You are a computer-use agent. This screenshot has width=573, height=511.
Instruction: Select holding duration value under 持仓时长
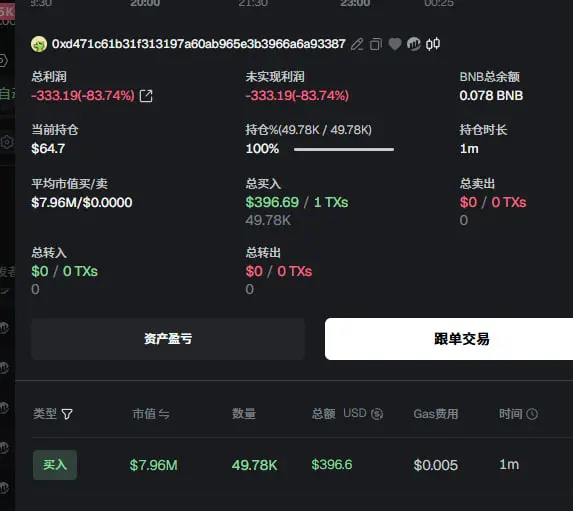pos(469,149)
